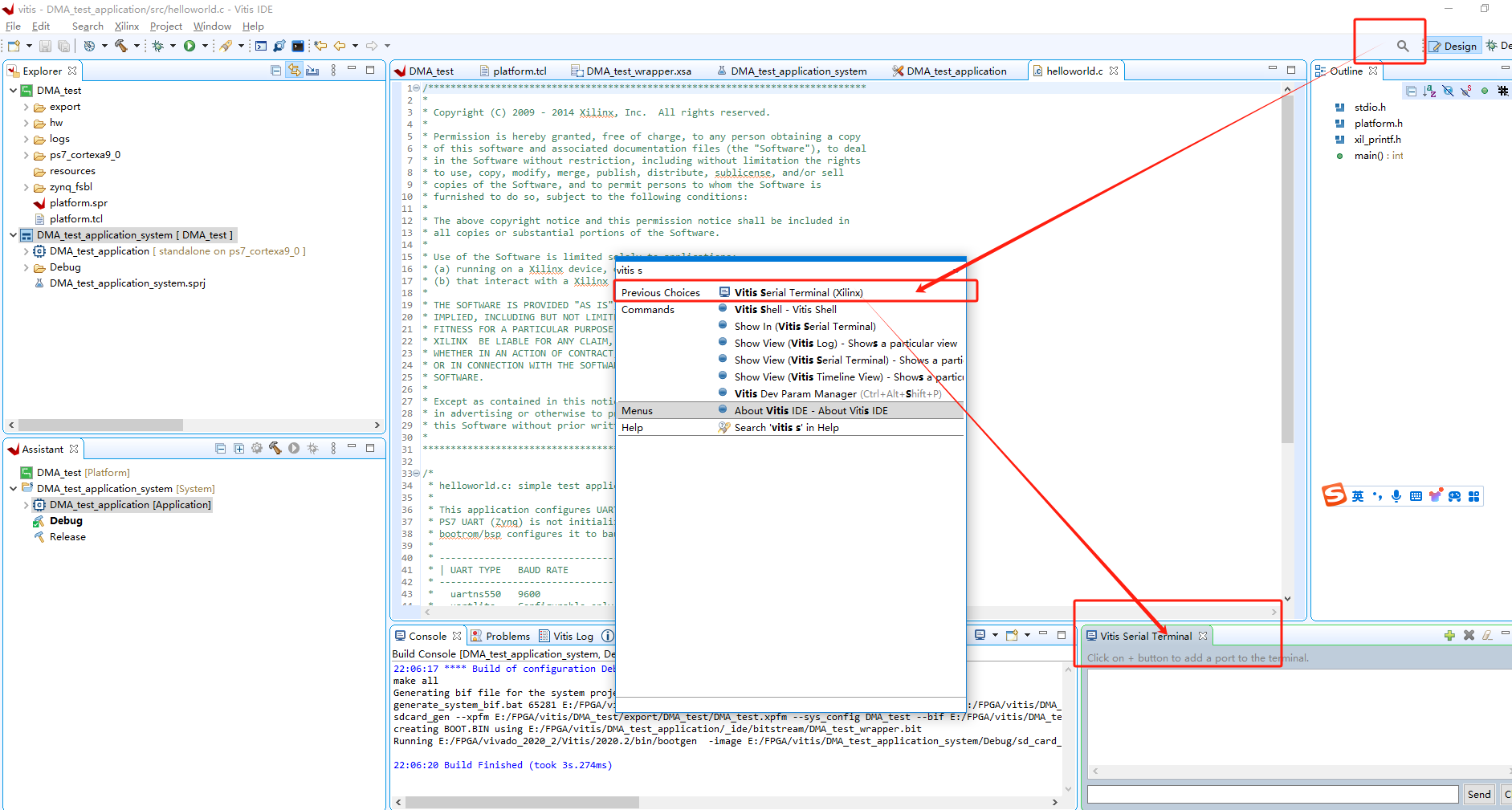Click the Open Console icon in Console toolbar

coord(1012,635)
